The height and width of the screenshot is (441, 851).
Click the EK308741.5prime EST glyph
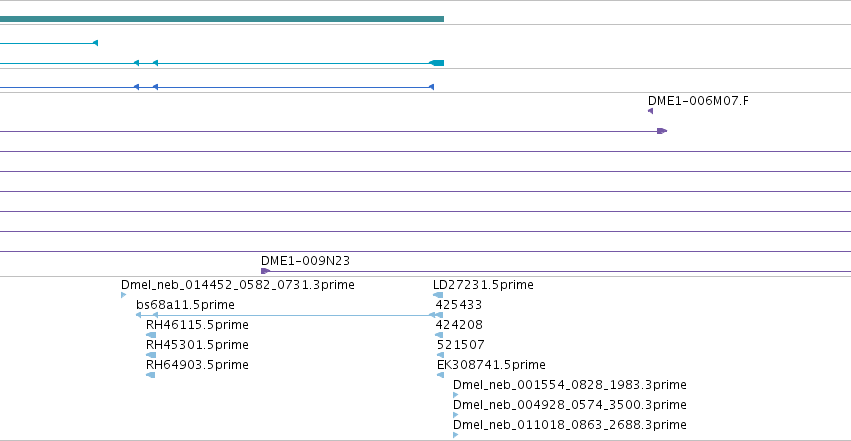(440, 375)
